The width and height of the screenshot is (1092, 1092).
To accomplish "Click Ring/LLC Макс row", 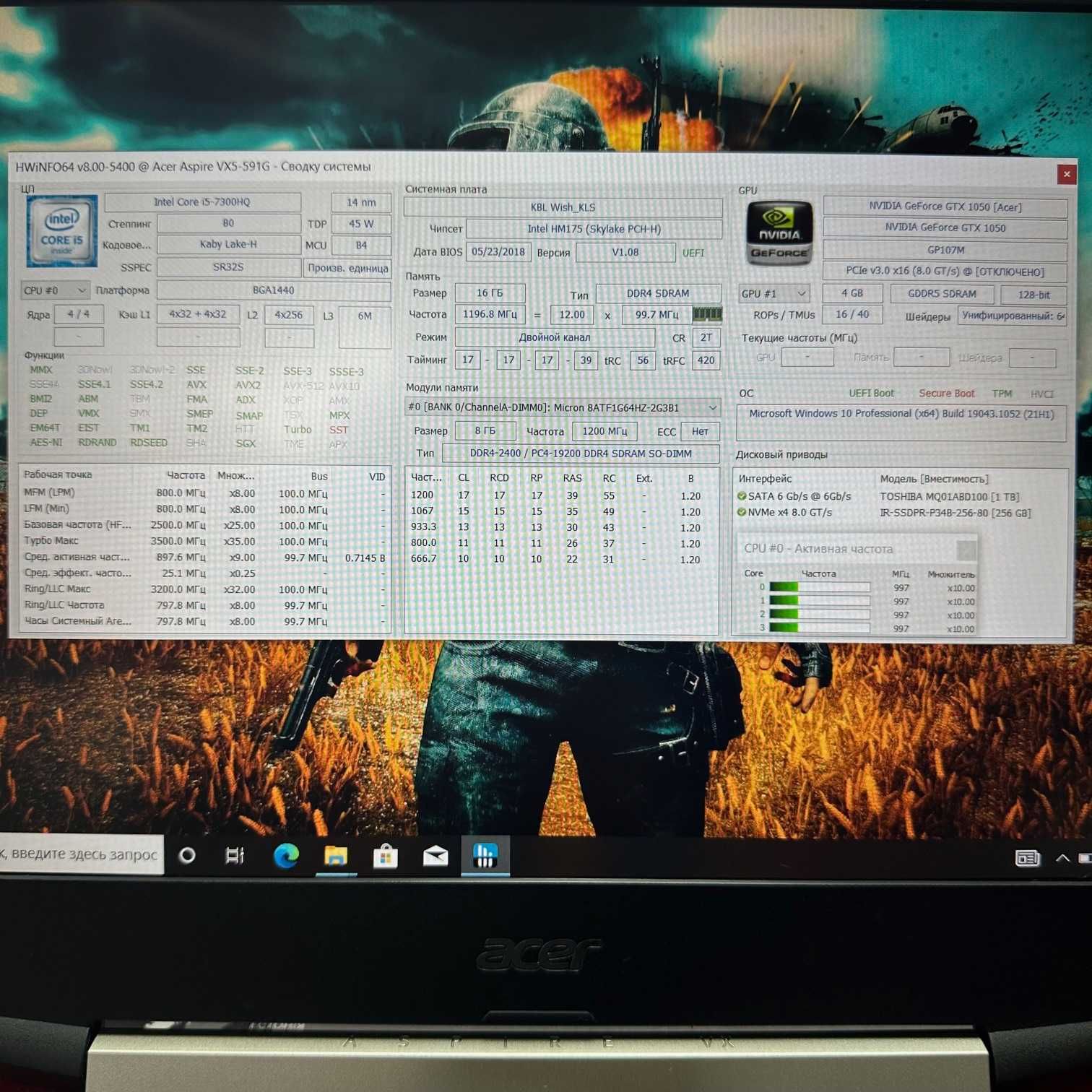I will pos(204,589).
